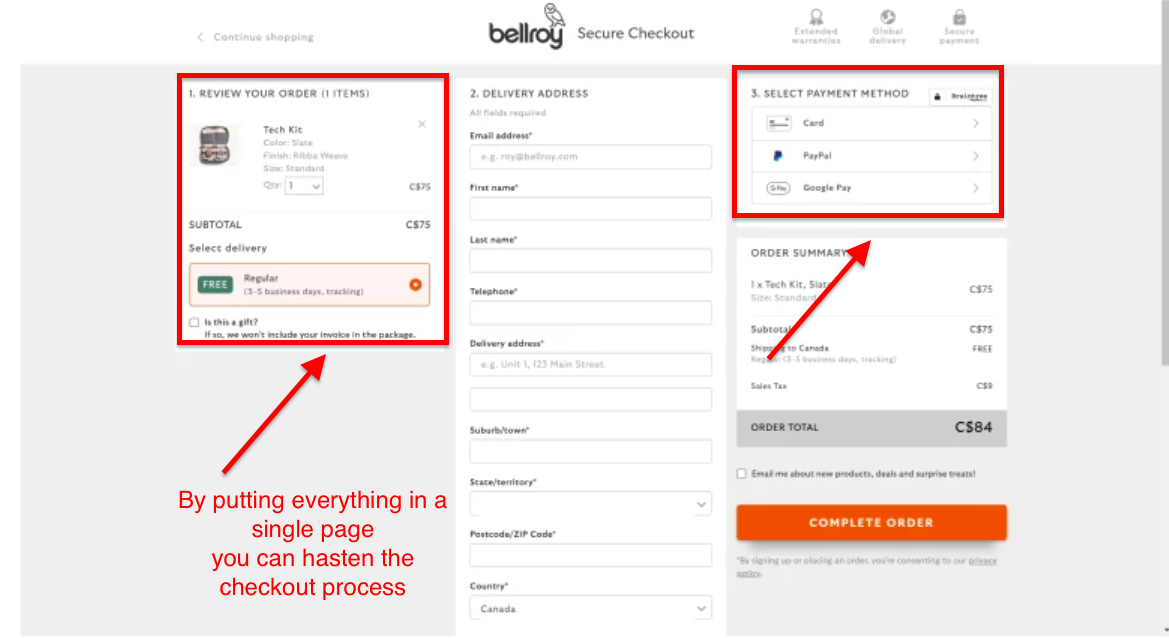Click the Google Pay icon
Image resolution: width=1169 pixels, height=638 pixels.
(x=777, y=188)
